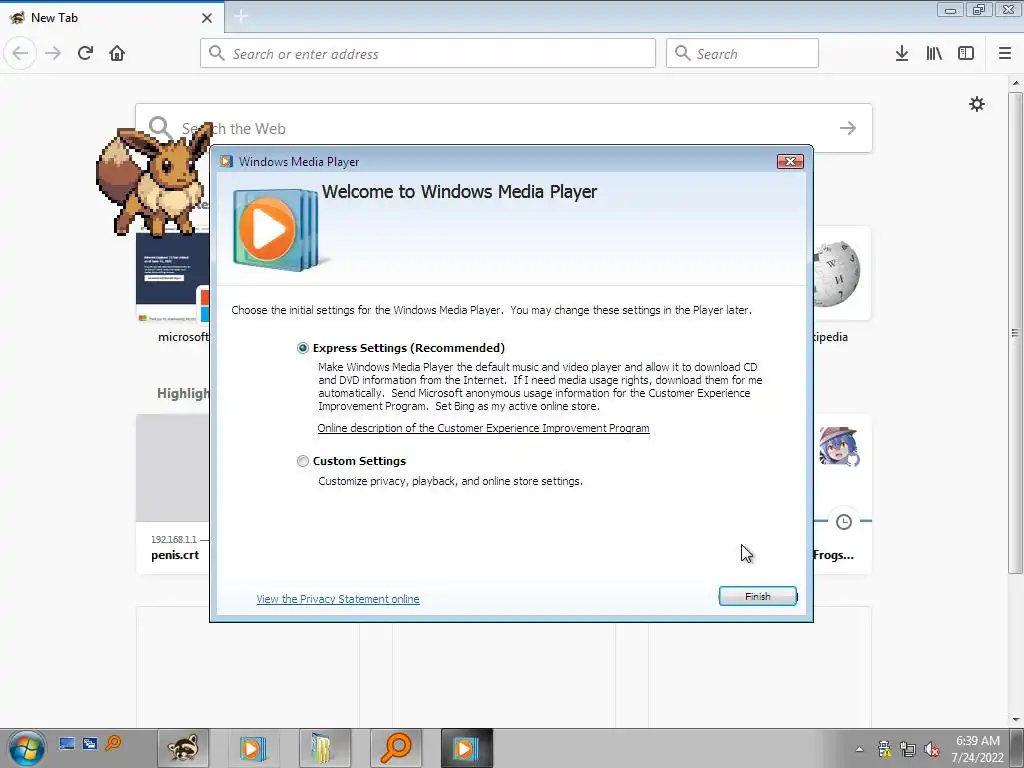
Task: Open the orange magnifier taskbar app
Action: [395, 748]
